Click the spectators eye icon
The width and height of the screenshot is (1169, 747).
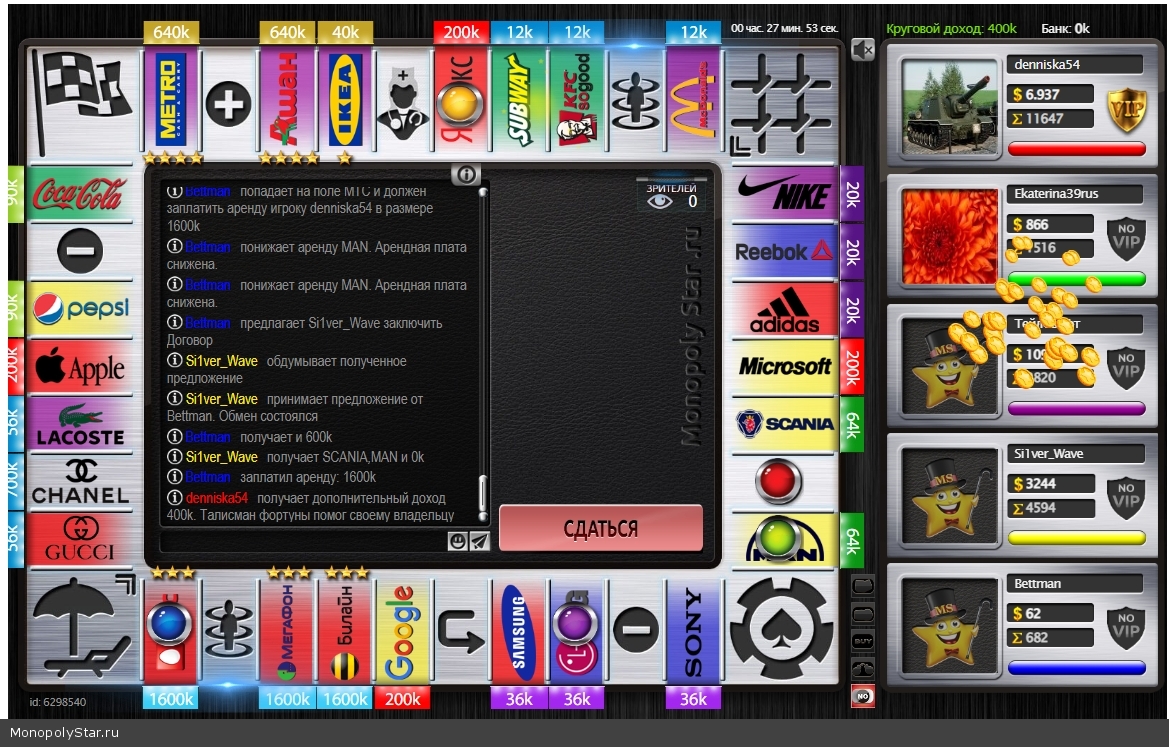pos(660,201)
